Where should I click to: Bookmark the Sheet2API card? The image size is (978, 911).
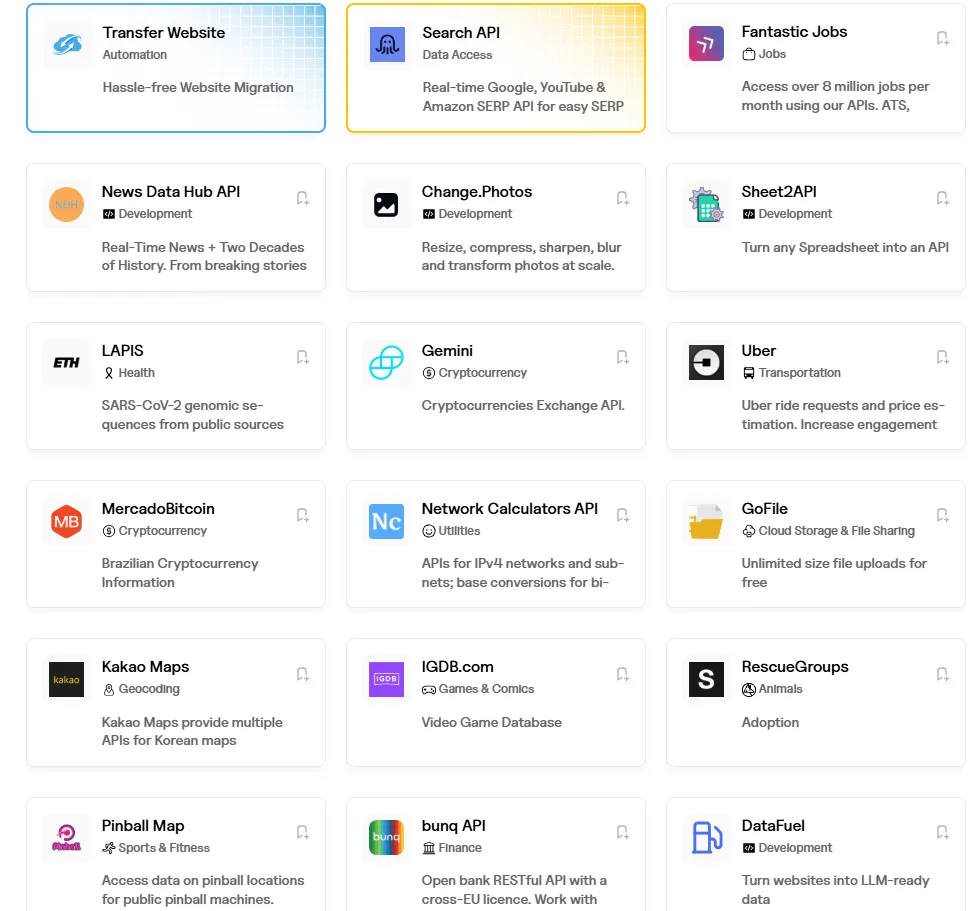tap(942, 198)
